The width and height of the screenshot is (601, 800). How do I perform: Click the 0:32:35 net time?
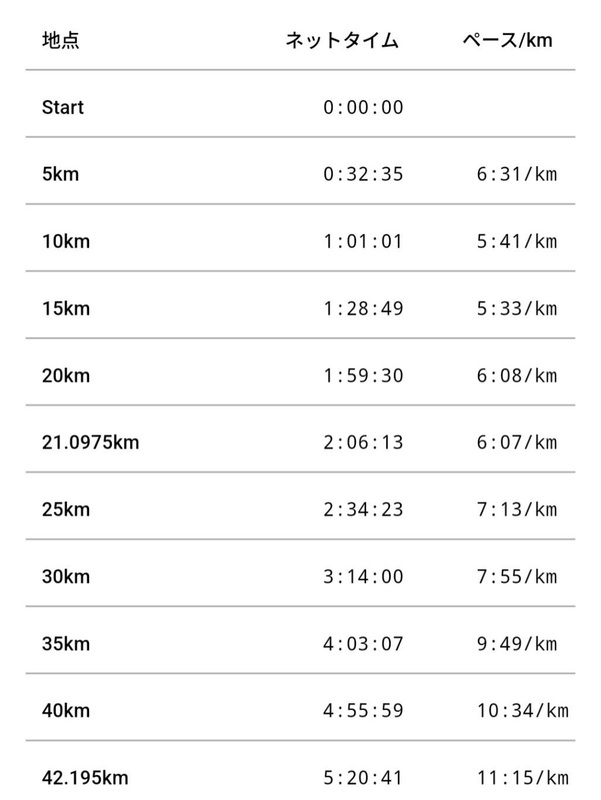pyautogui.click(x=363, y=174)
